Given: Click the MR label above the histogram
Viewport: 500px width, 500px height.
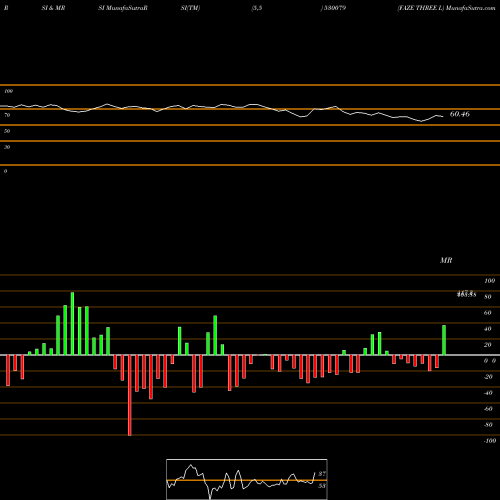Looking at the screenshot, I should coord(446,260).
